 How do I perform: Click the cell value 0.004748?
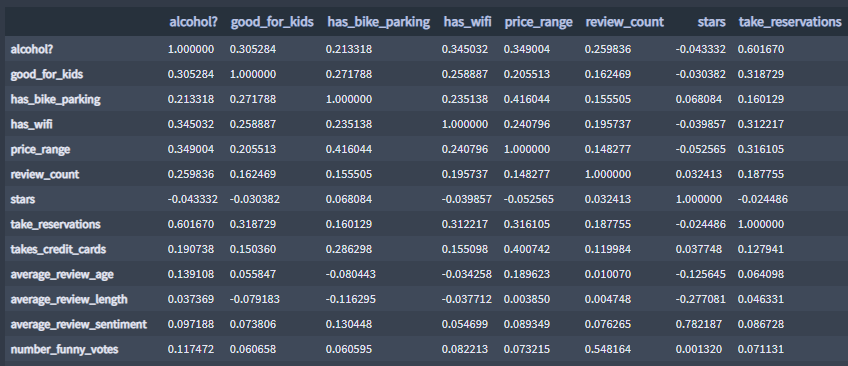[608, 299]
